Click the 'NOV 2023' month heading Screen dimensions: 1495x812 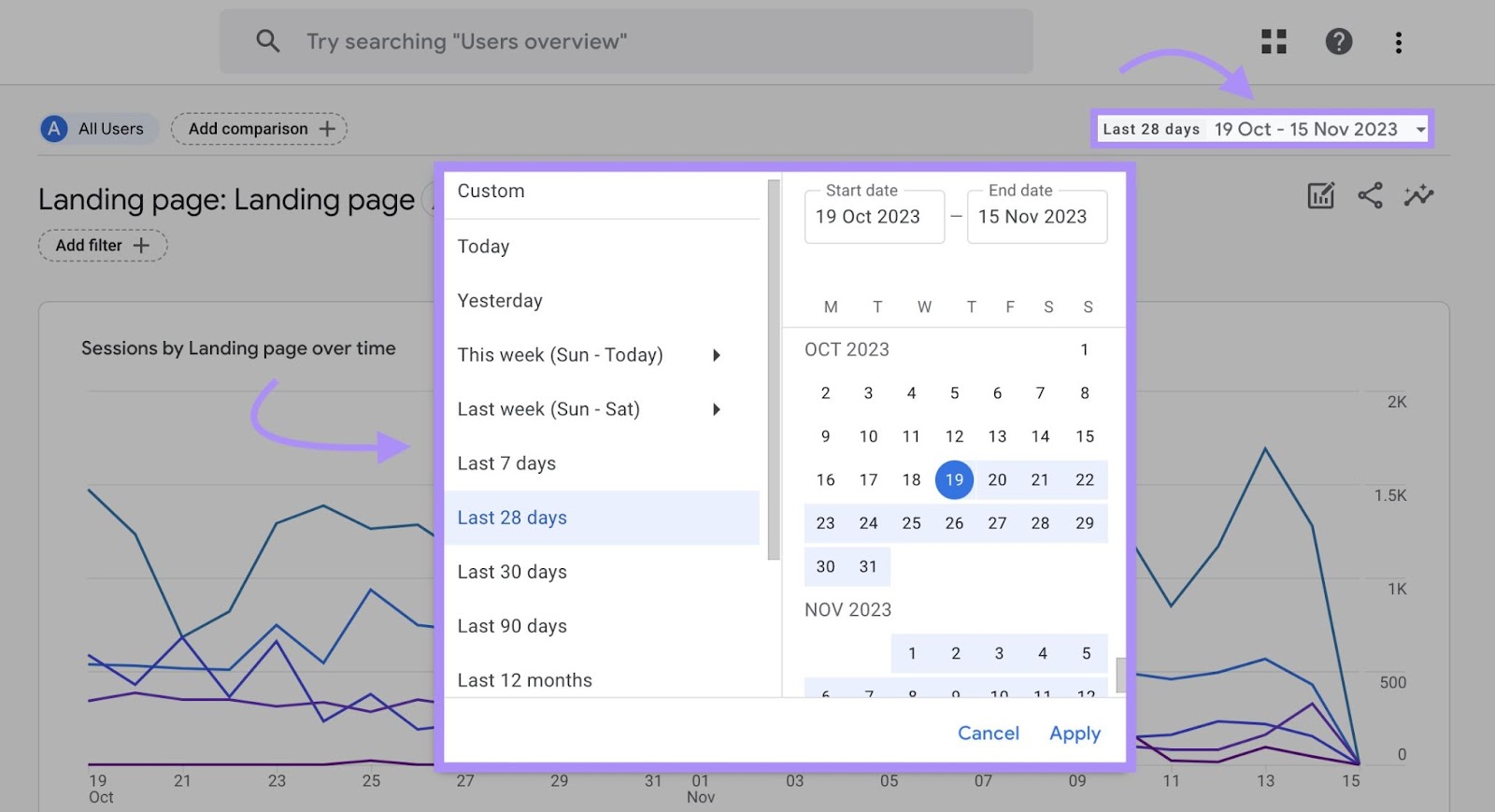(847, 610)
